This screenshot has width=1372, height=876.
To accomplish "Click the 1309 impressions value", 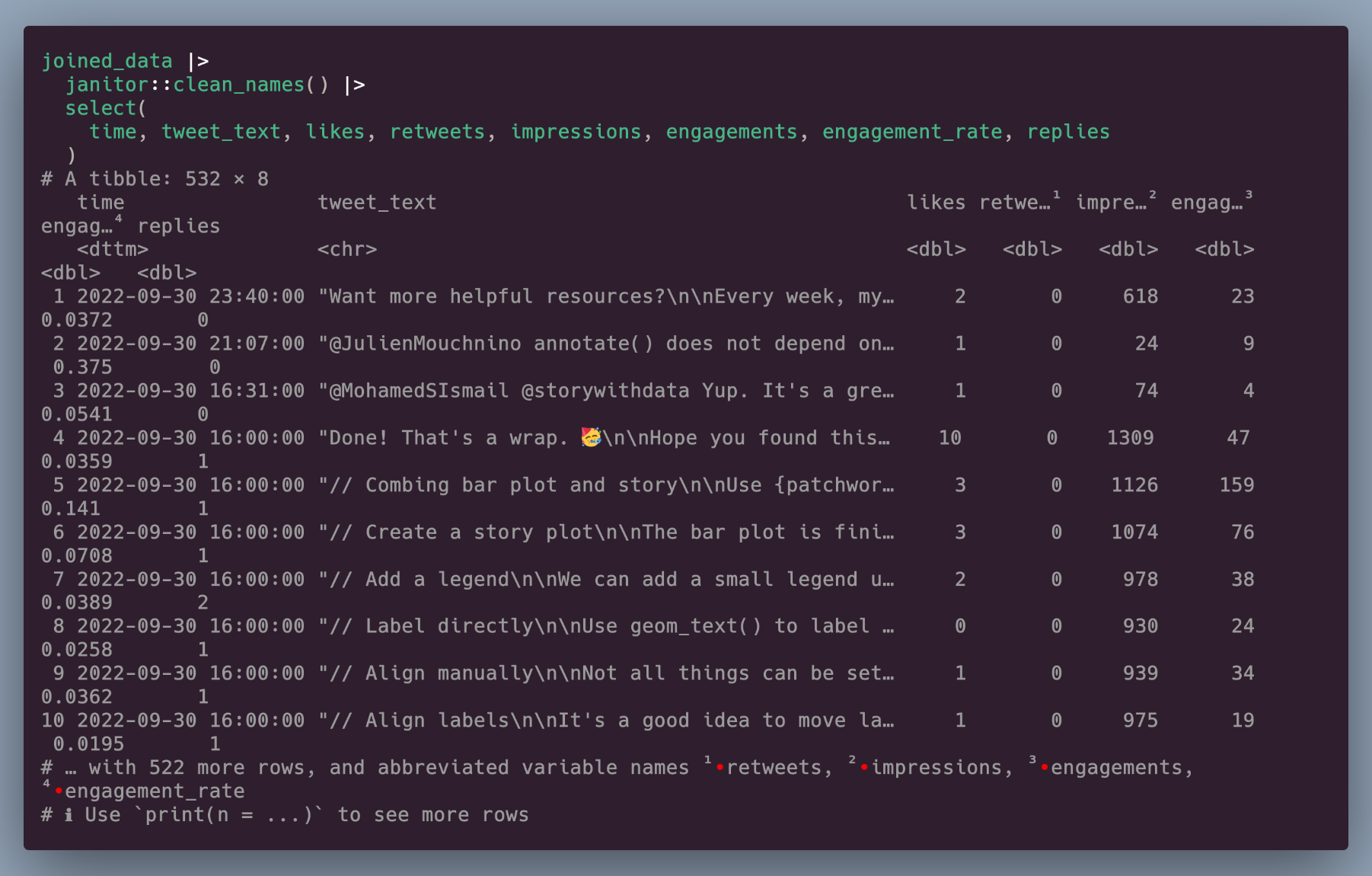I will [1130, 438].
